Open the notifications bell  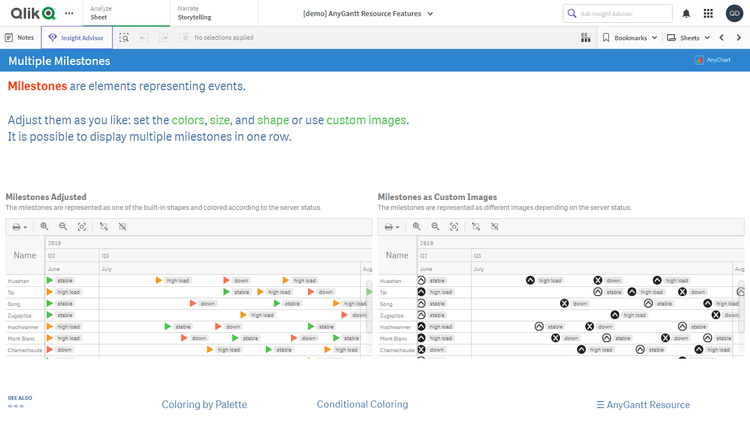(x=686, y=13)
